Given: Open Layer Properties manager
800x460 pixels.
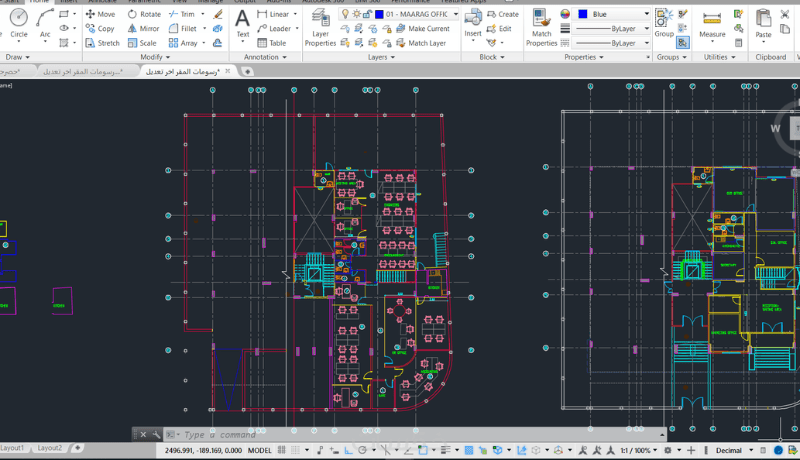Looking at the screenshot, I should point(320,28).
